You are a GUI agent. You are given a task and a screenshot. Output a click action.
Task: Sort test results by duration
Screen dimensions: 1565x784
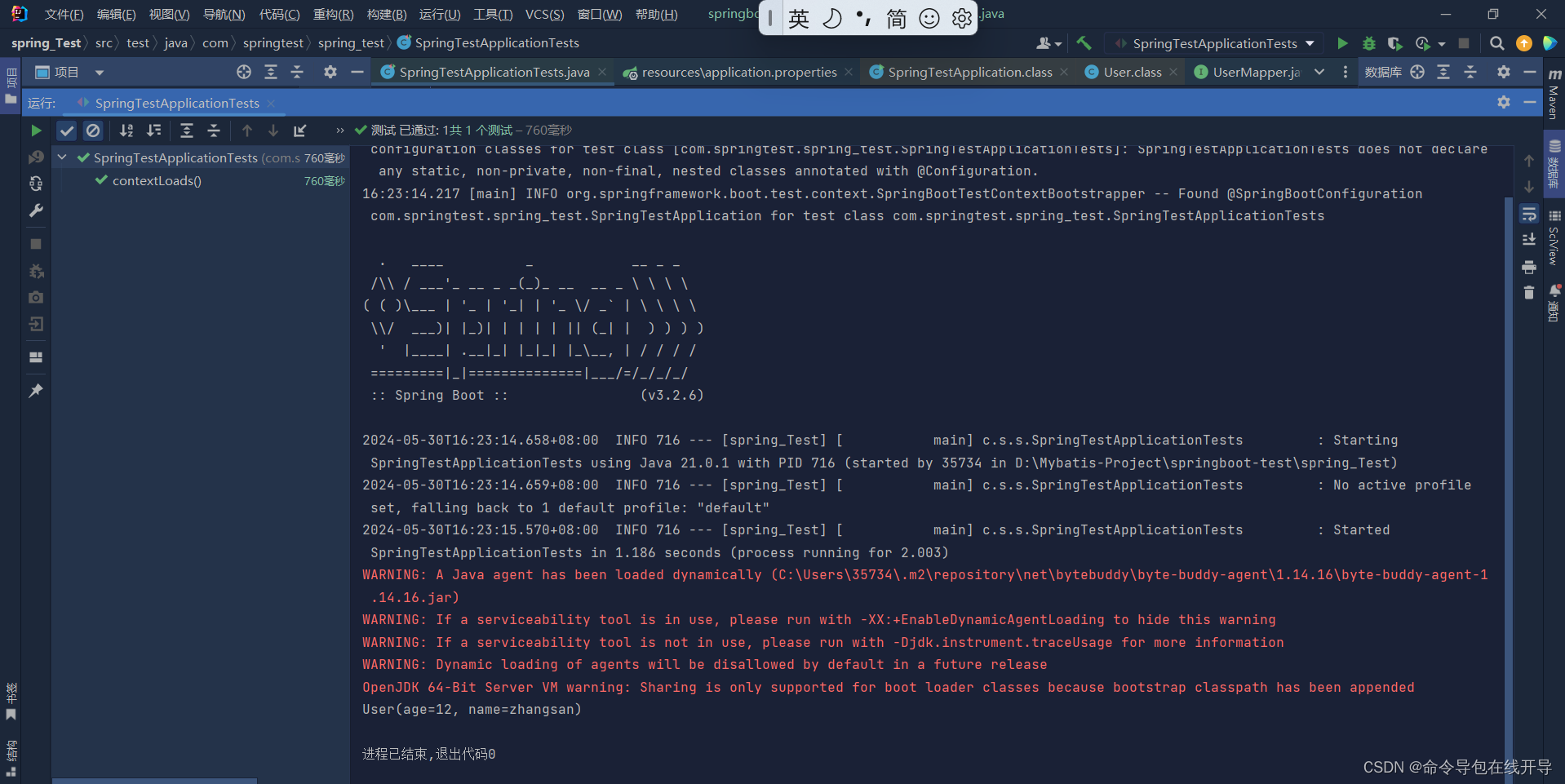click(x=153, y=131)
